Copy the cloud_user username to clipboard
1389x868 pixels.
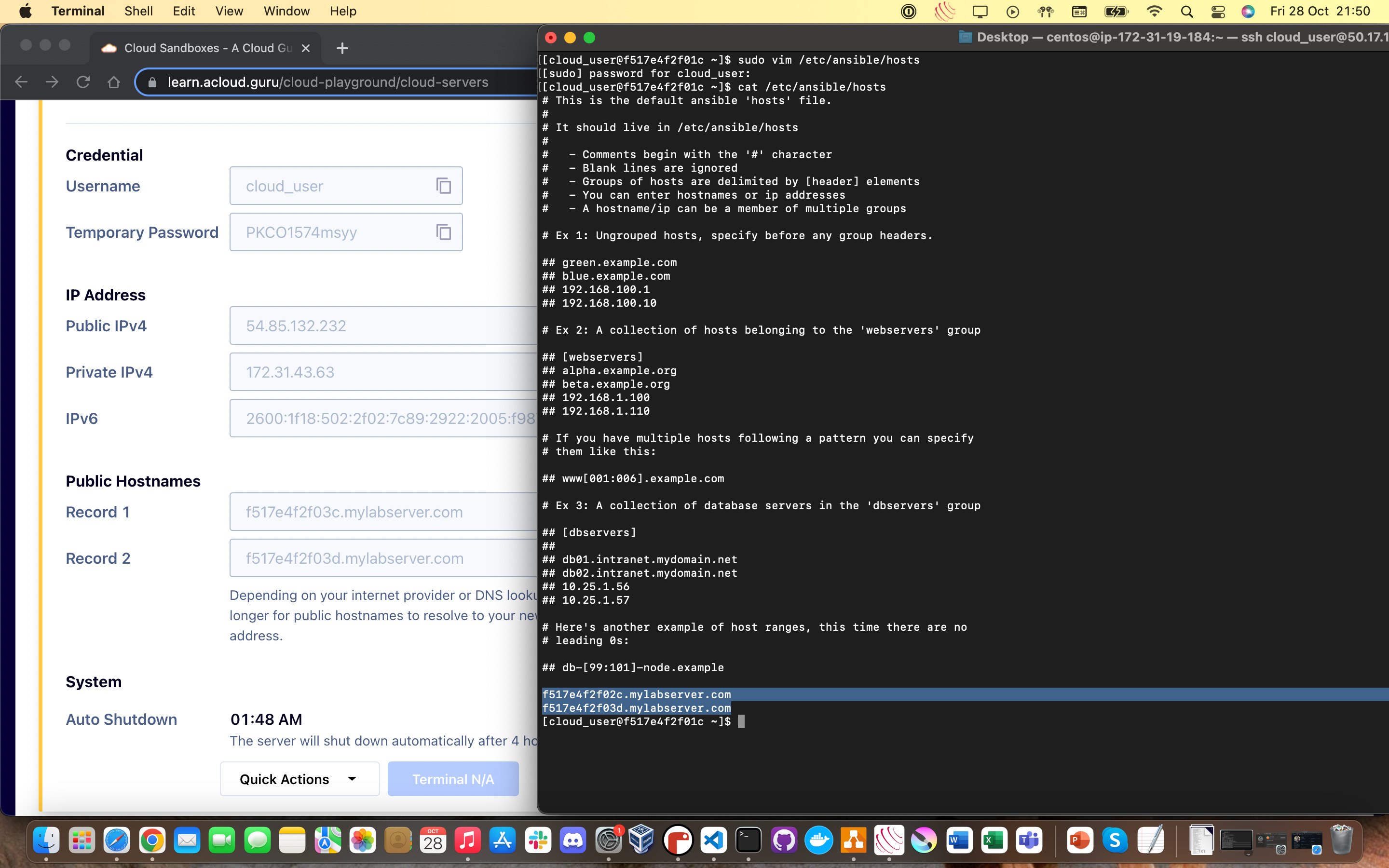pos(443,186)
